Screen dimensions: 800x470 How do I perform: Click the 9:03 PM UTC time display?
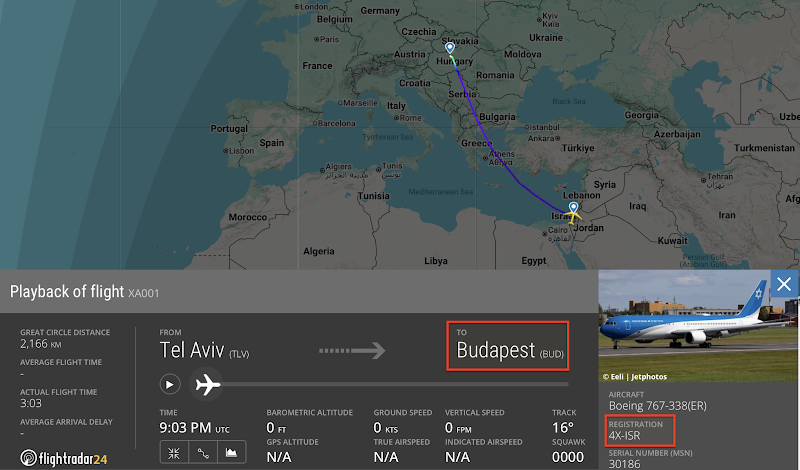tap(196, 427)
